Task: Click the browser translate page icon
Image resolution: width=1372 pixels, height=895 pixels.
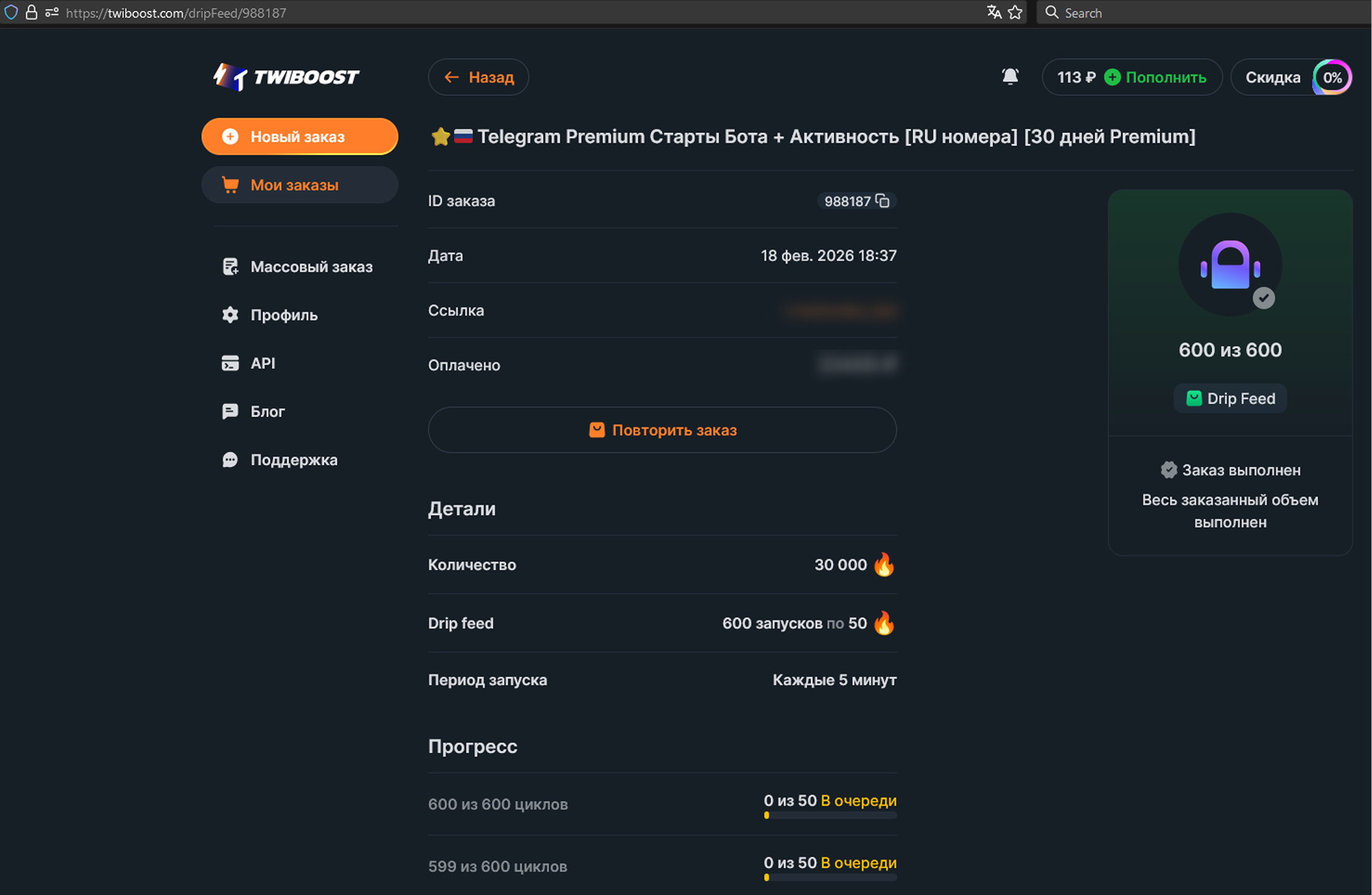Action: (x=994, y=12)
